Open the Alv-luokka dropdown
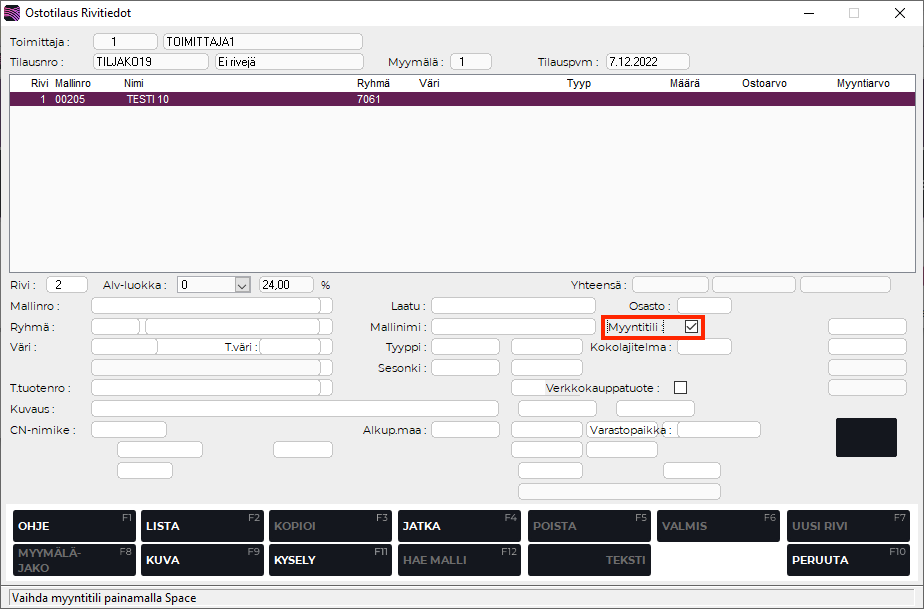 241,285
